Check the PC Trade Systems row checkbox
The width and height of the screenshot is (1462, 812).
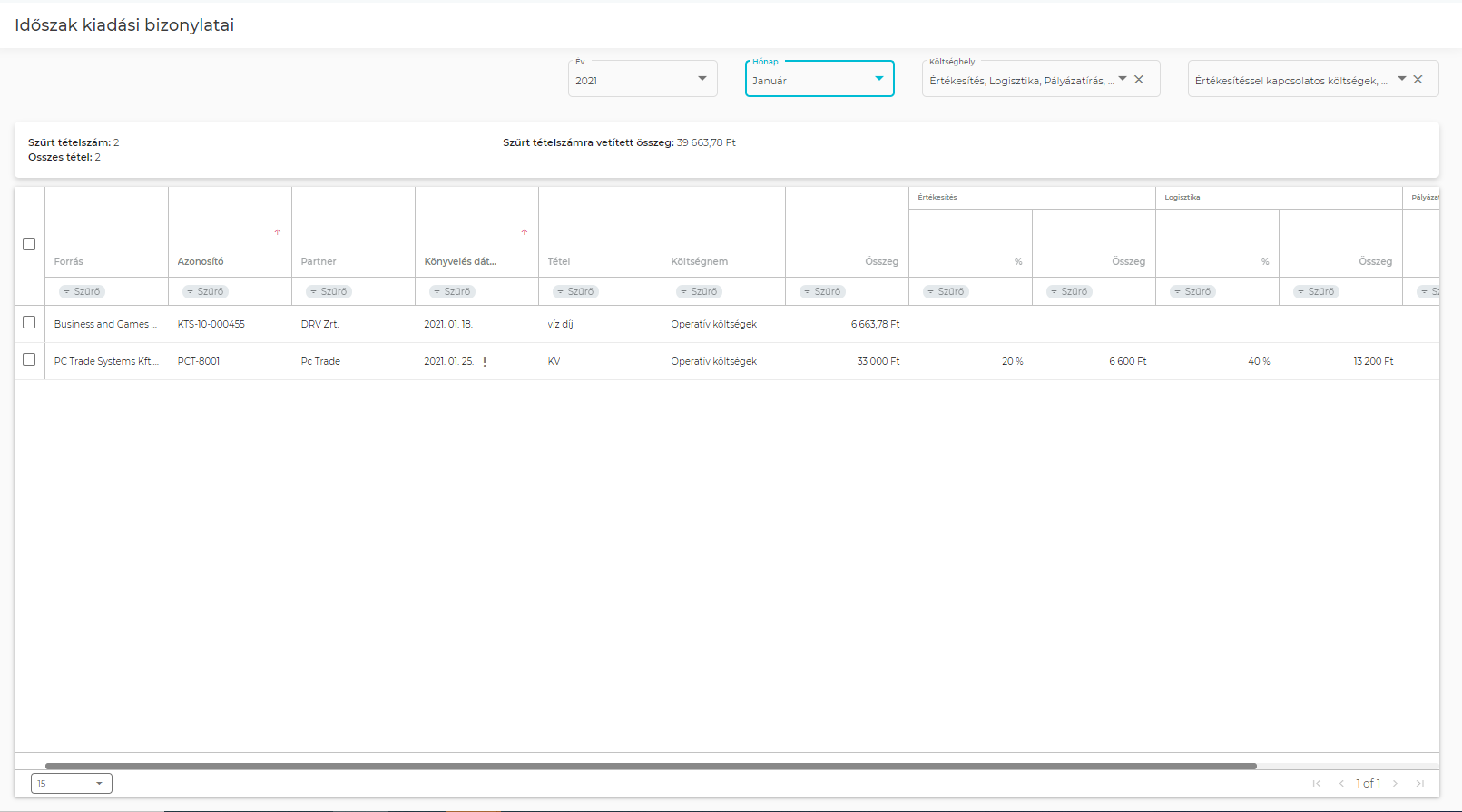tap(29, 359)
